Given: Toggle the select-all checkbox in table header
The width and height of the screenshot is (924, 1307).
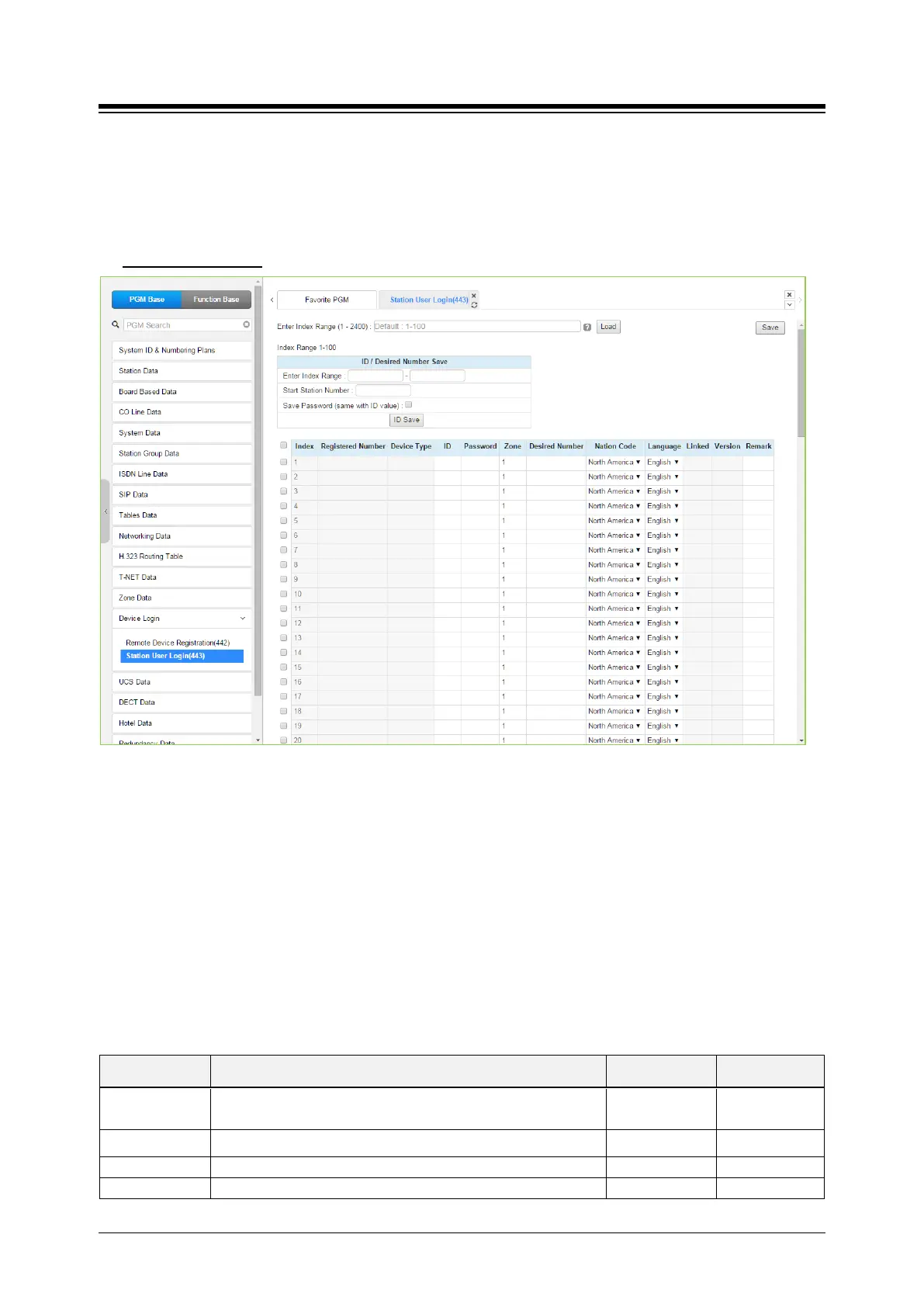Looking at the screenshot, I should pyautogui.click(x=284, y=445).
